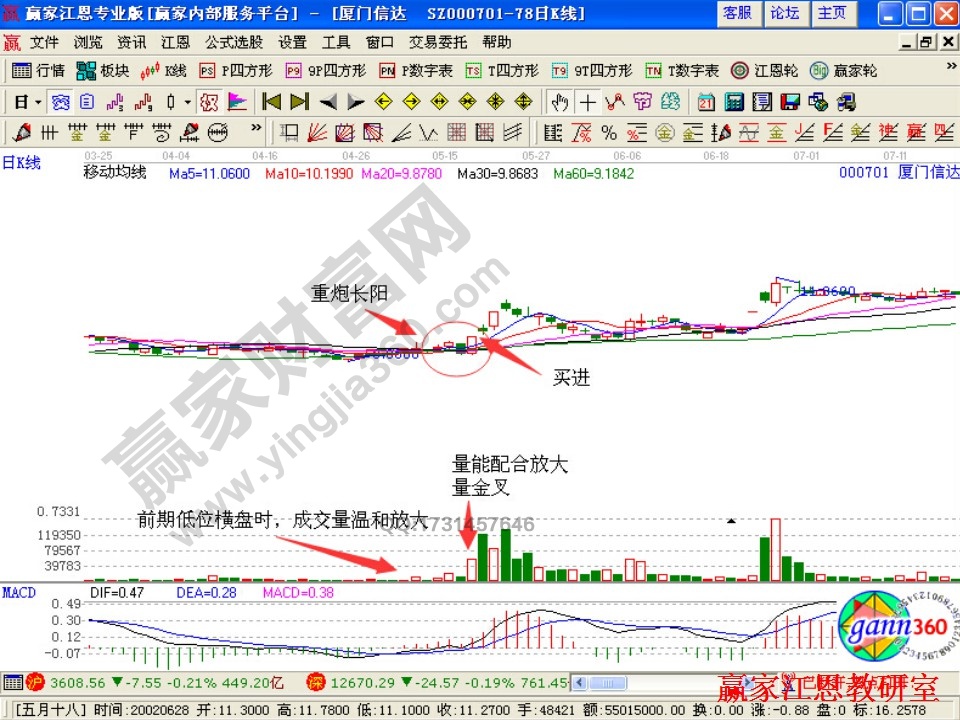Open the 9T四方形 T9 tool
This screenshot has height=720, width=960.
tap(592, 71)
